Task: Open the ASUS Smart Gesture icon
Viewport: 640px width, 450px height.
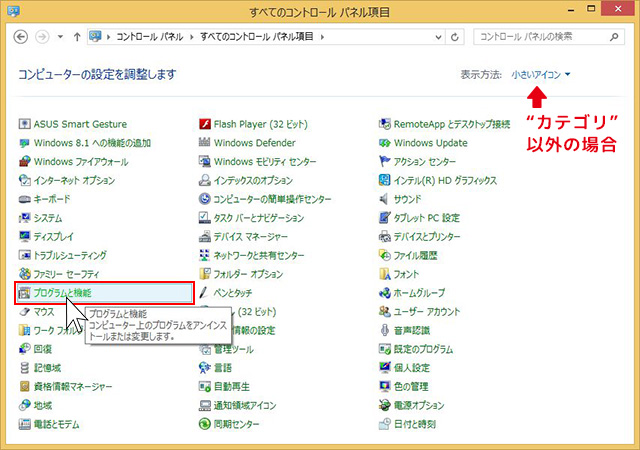Action: pos(24,124)
